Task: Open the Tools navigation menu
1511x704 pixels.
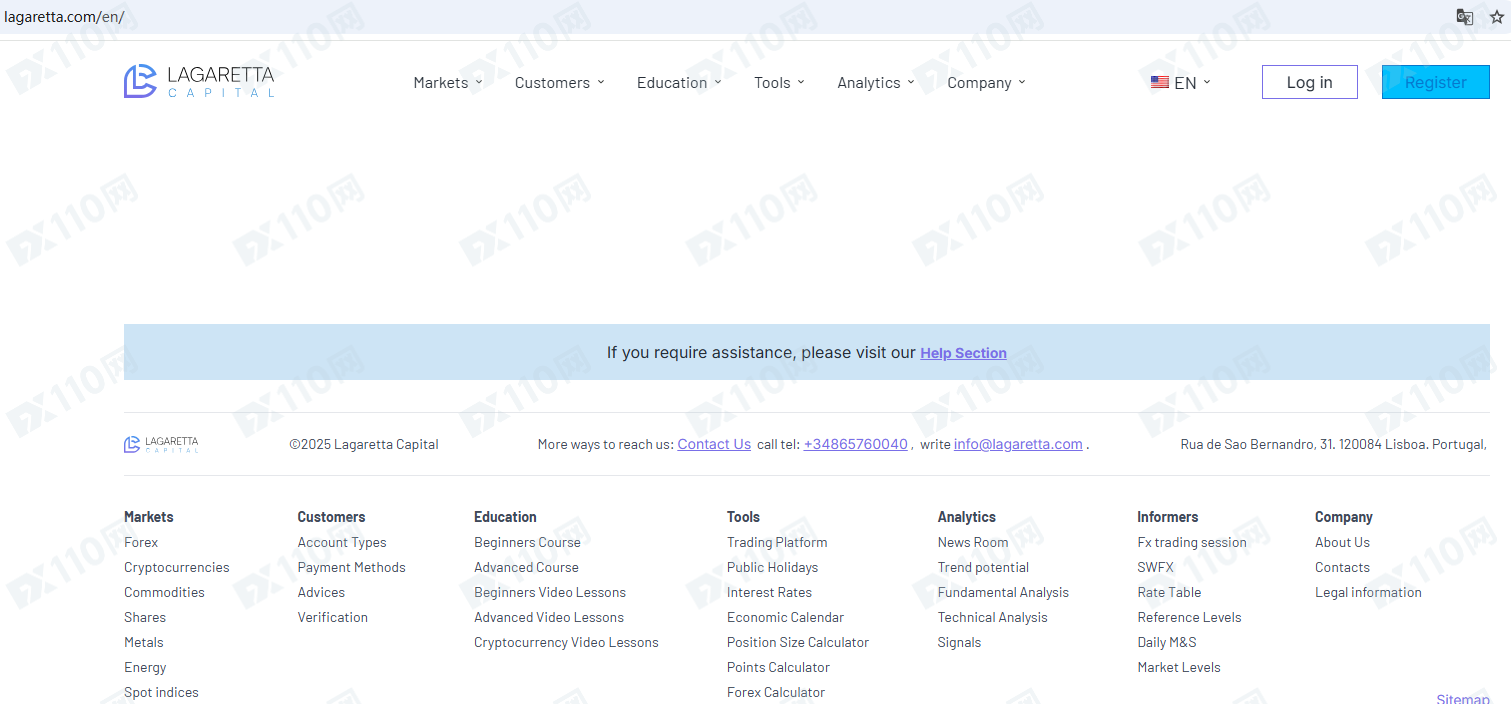Action: [779, 83]
